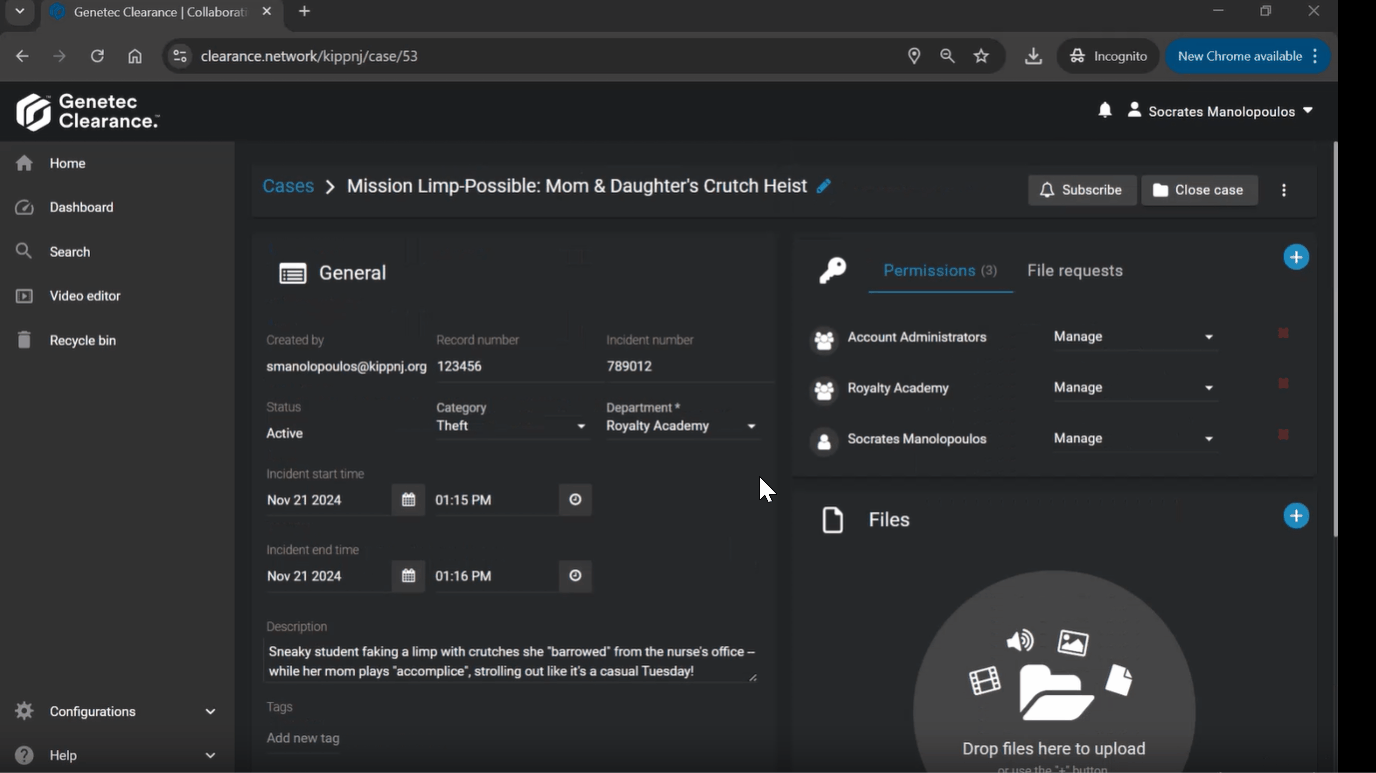
Task: Open clock picker for incident end time
Action: (575, 576)
